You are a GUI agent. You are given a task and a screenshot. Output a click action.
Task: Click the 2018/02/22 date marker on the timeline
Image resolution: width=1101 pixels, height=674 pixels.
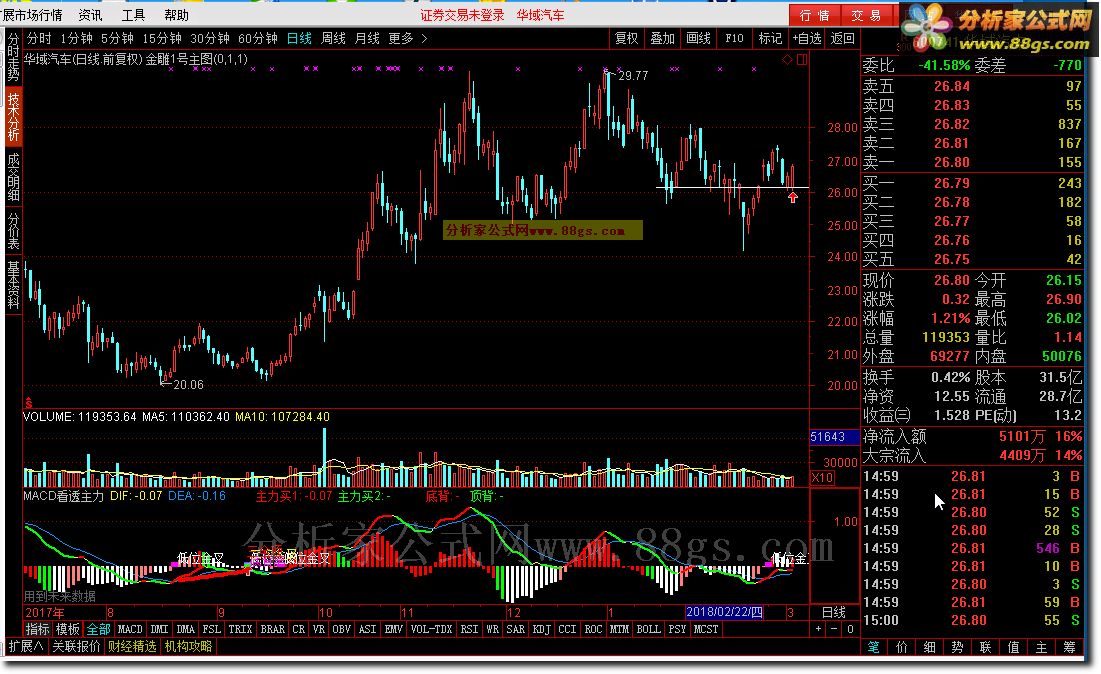coord(724,612)
